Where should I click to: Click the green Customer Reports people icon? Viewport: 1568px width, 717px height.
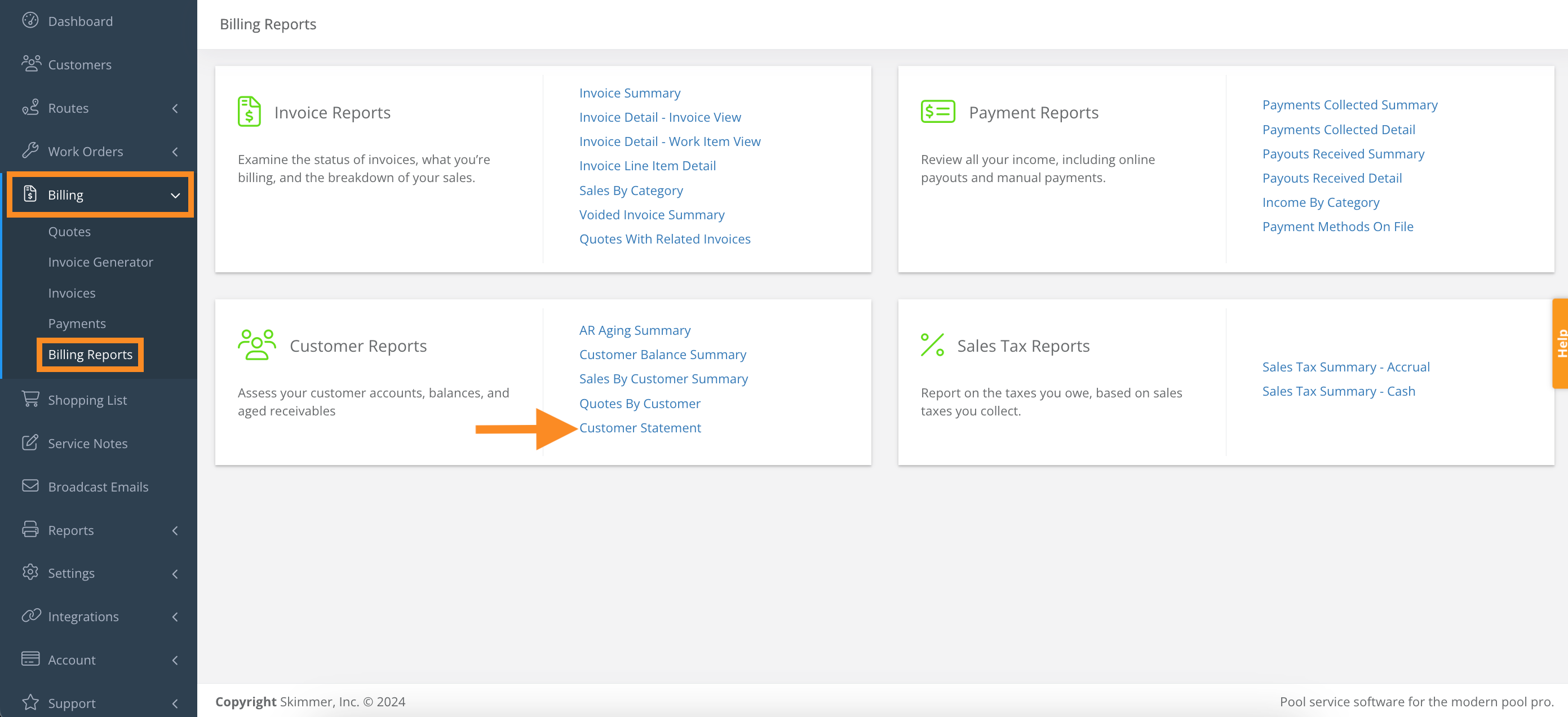click(256, 345)
